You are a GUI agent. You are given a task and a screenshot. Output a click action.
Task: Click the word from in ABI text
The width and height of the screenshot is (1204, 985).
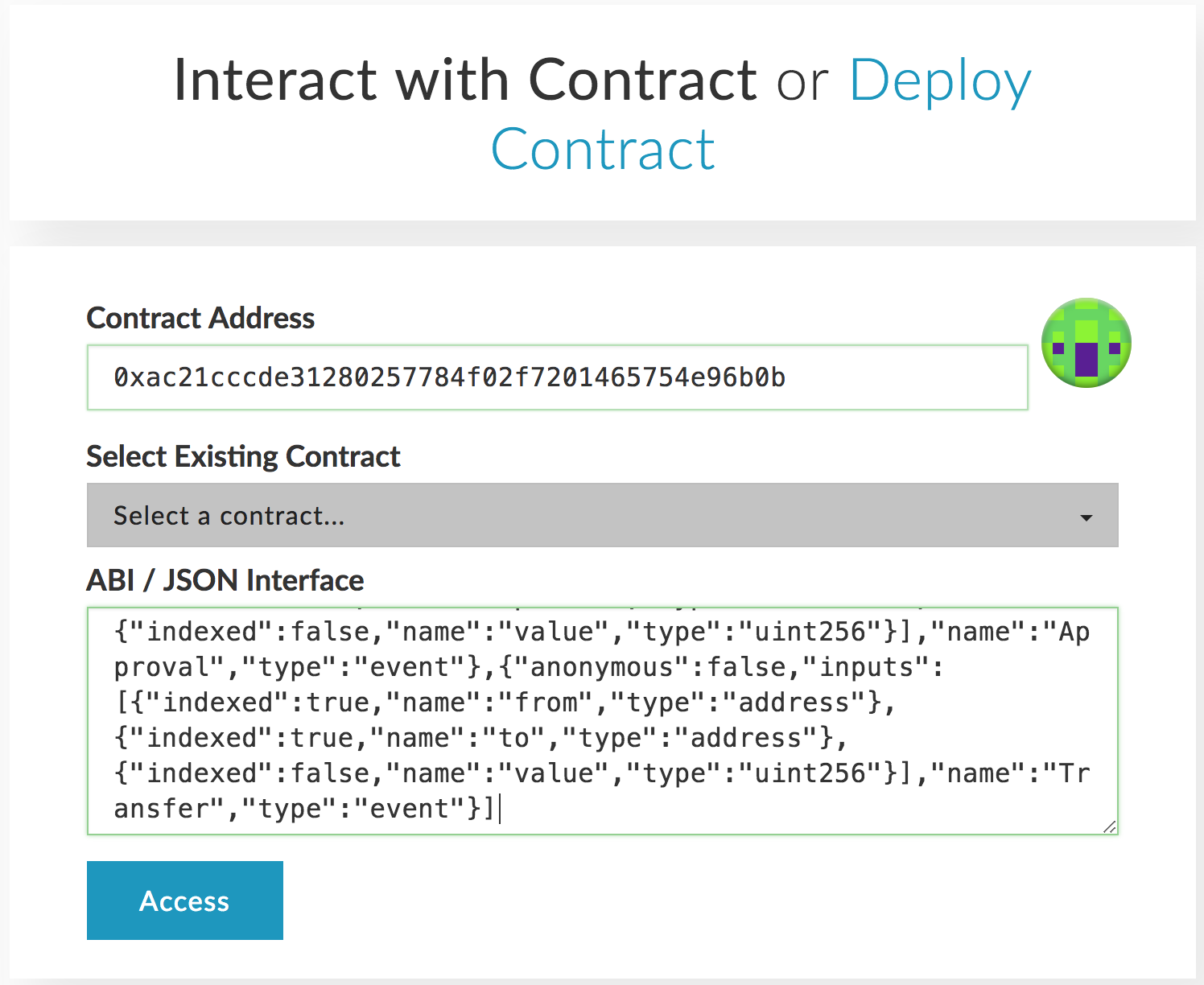tap(546, 703)
